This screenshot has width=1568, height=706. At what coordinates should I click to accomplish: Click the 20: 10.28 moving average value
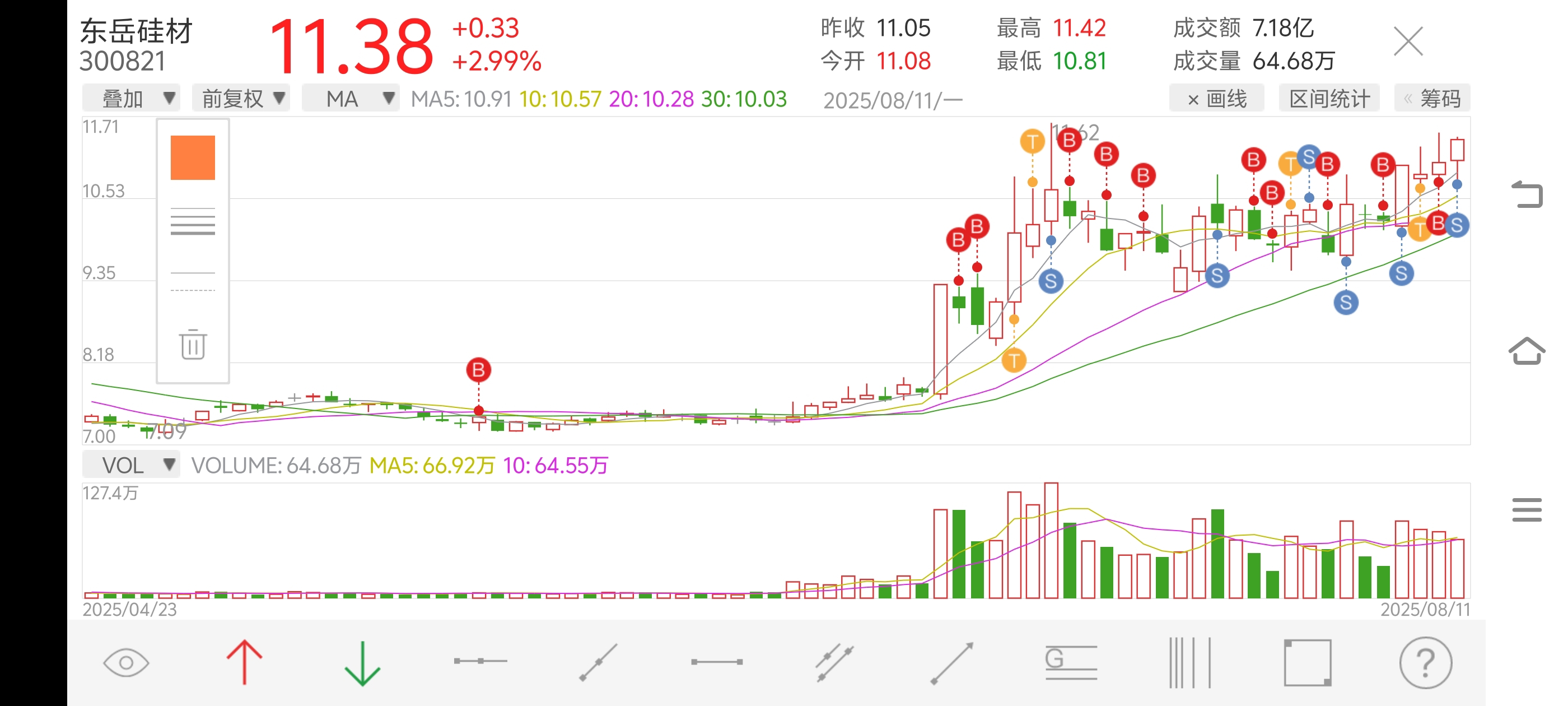click(651, 99)
